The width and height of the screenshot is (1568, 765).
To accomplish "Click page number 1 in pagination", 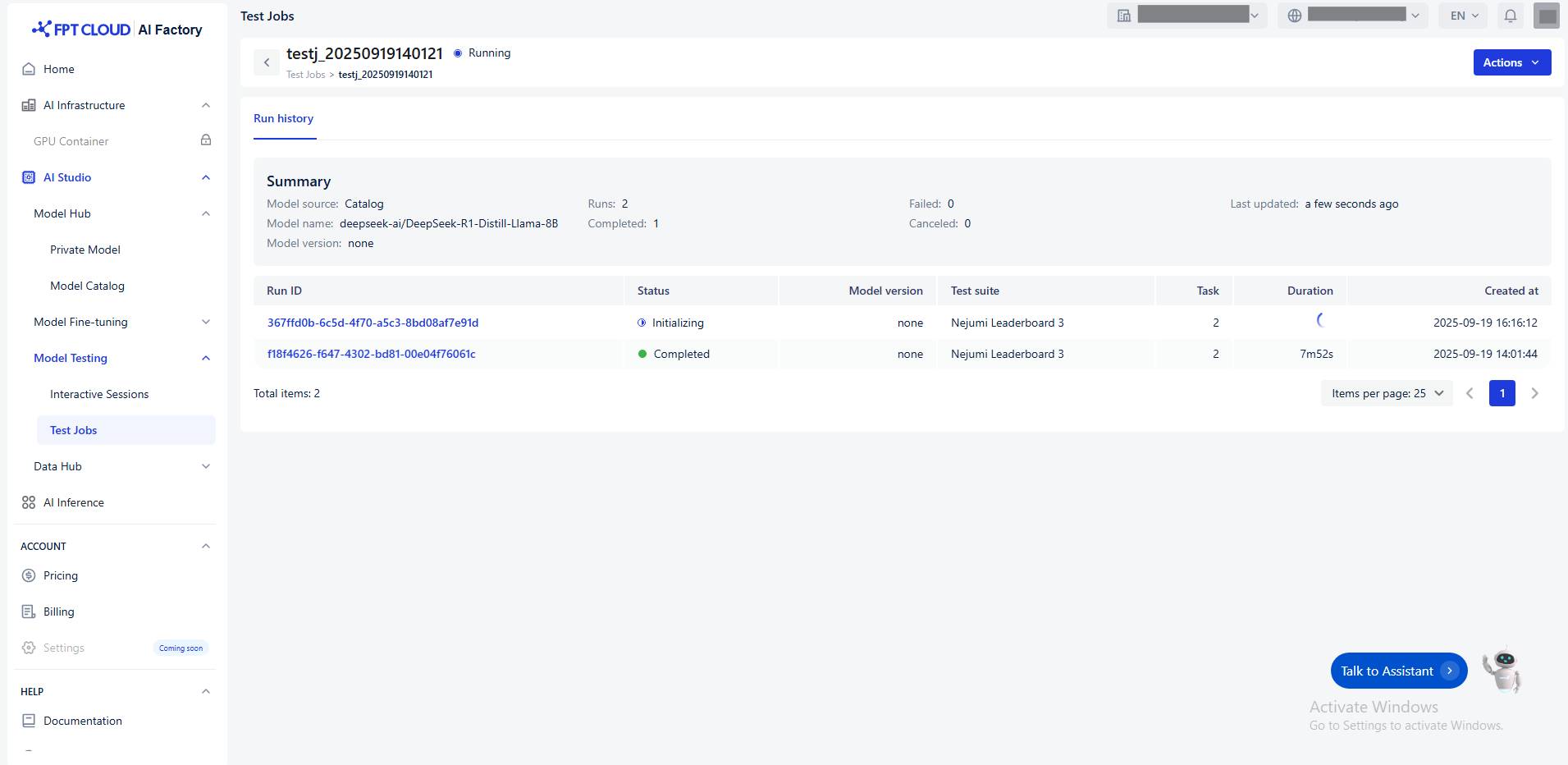I will coord(1502,393).
